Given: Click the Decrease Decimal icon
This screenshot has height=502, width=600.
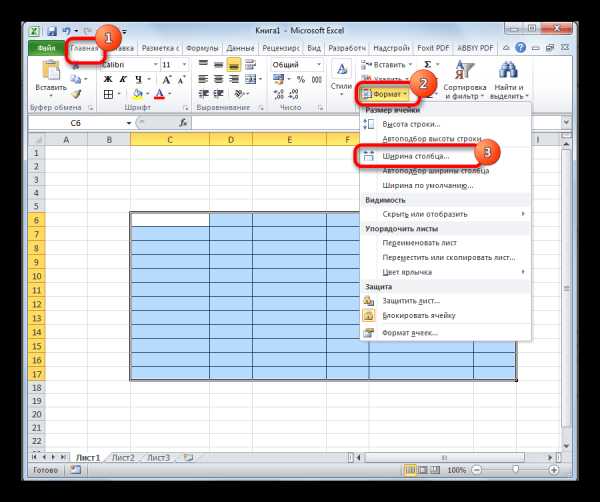Looking at the screenshot, I should [x=293, y=94].
